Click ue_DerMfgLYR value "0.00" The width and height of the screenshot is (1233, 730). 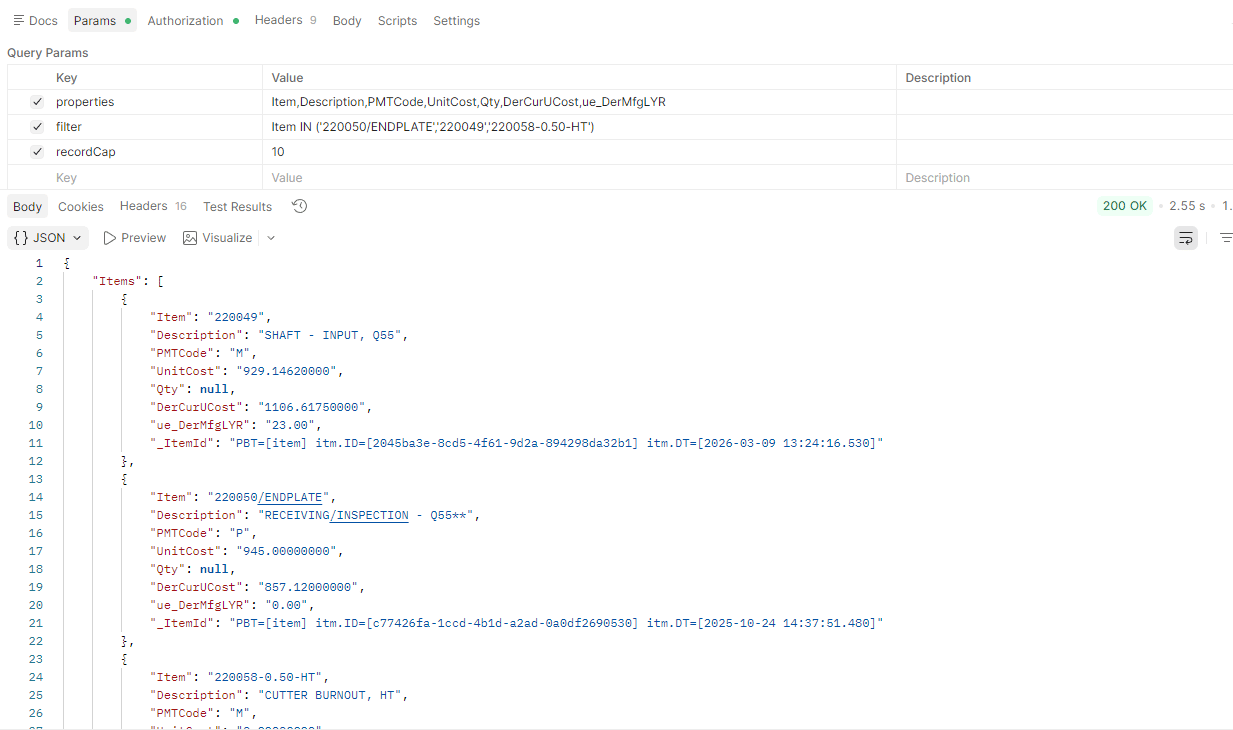coord(286,605)
